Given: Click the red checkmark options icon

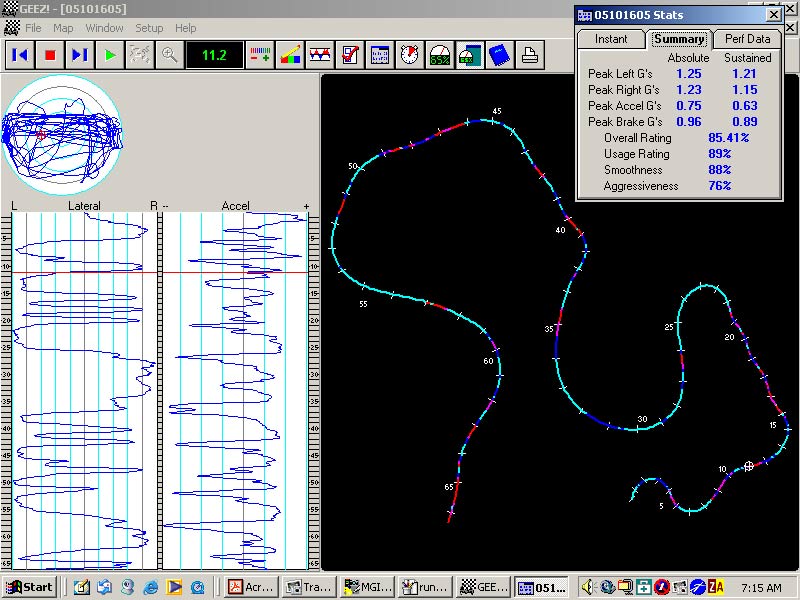Looking at the screenshot, I should [350, 55].
